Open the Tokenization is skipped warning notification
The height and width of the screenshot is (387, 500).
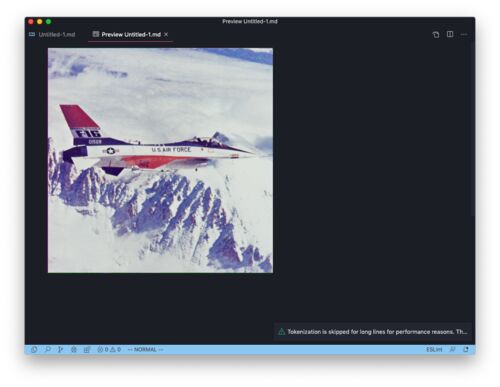tap(373, 332)
